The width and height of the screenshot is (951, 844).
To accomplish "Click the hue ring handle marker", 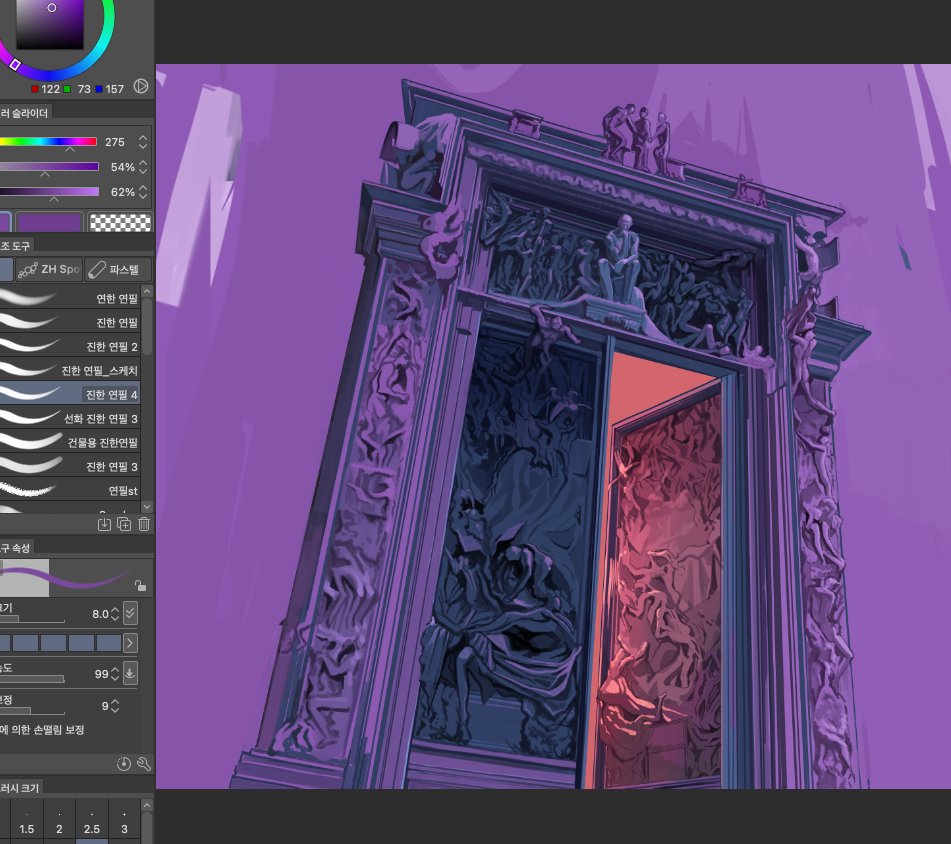I will point(15,64).
